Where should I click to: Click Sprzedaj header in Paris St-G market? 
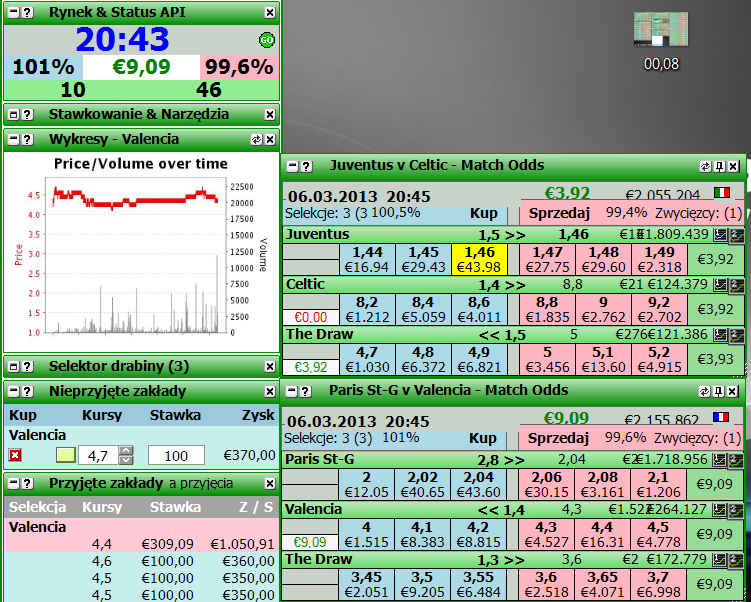coord(558,438)
